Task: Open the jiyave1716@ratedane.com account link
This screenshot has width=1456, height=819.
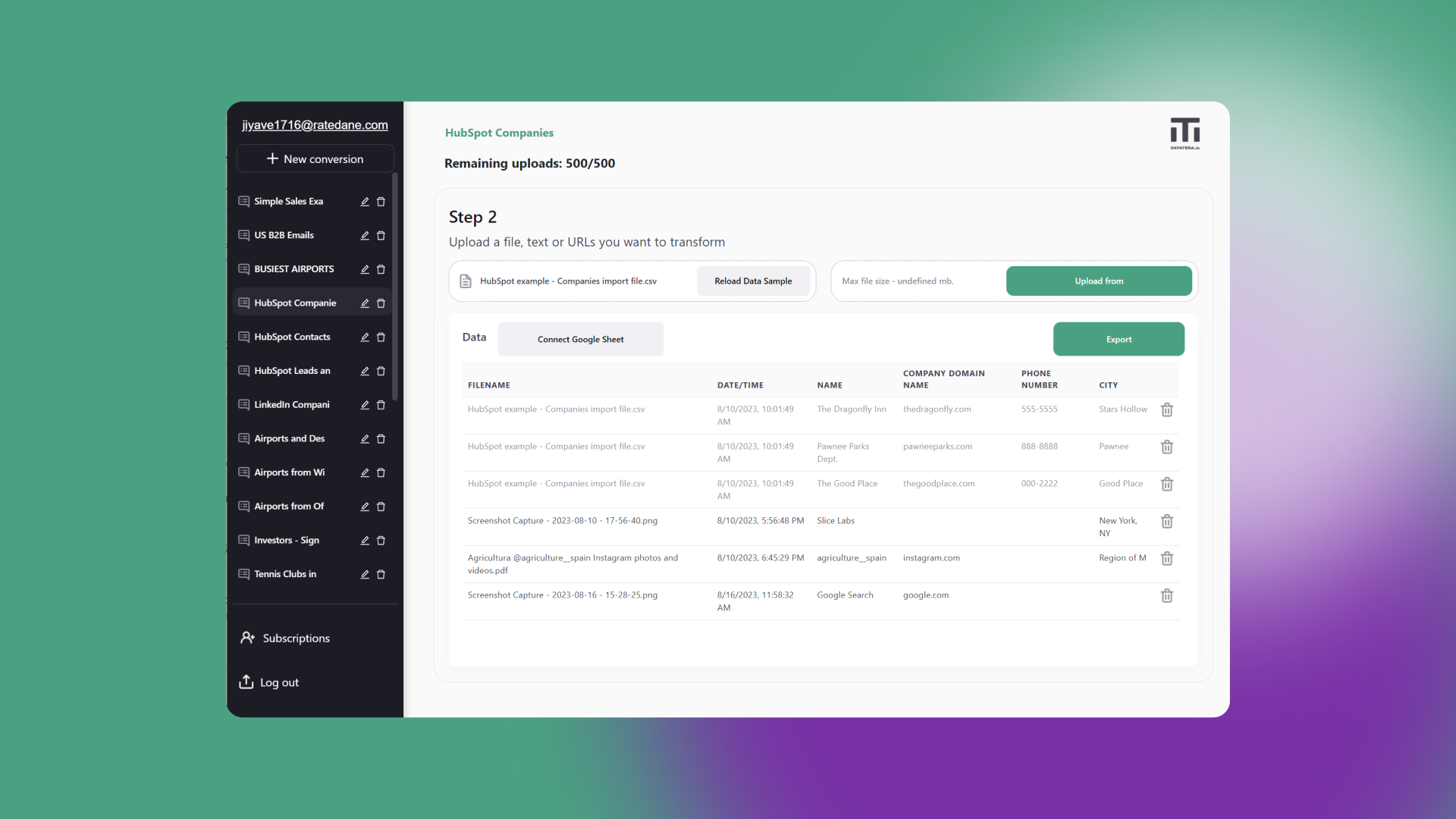Action: point(314,125)
